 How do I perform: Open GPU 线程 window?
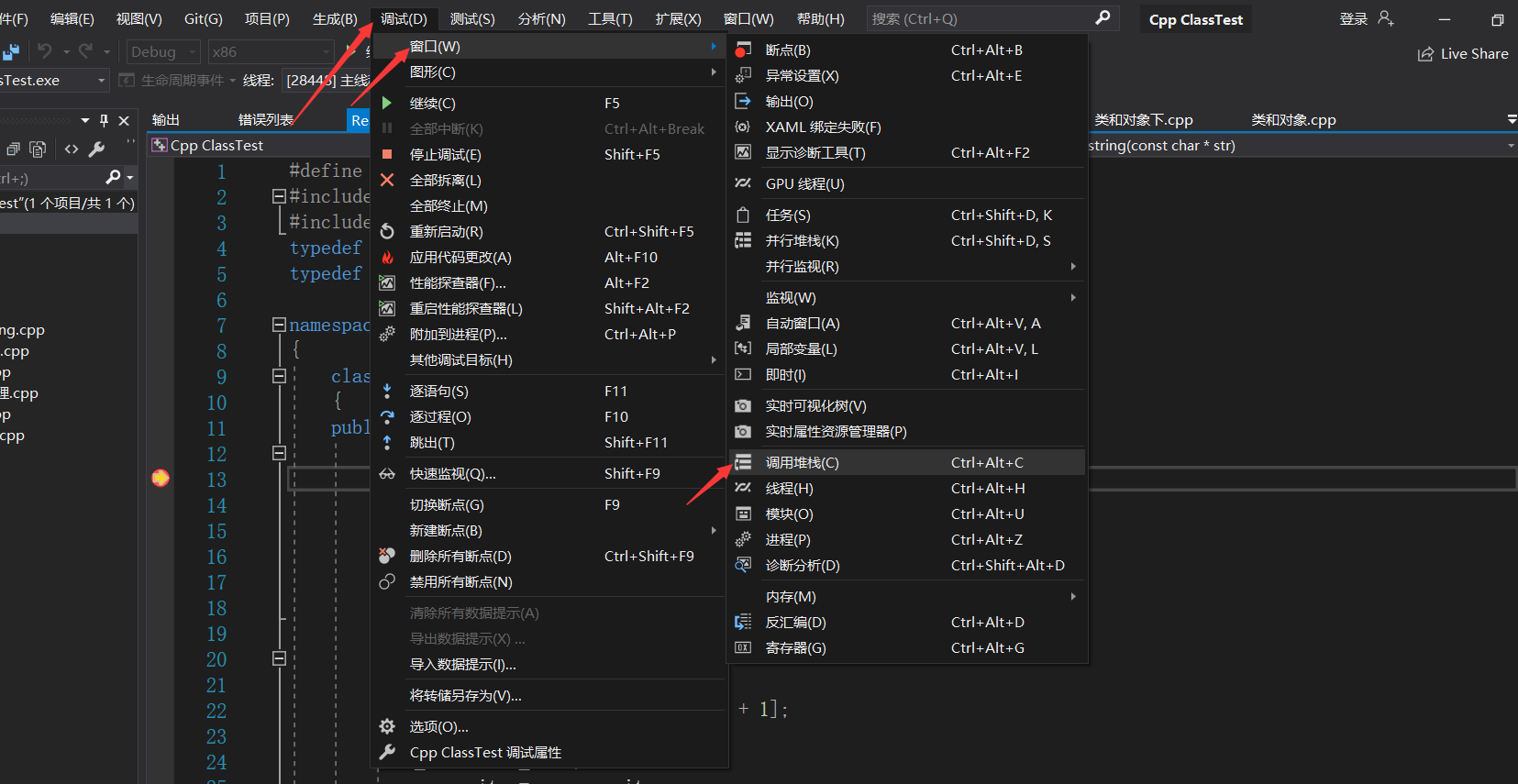(x=908, y=184)
